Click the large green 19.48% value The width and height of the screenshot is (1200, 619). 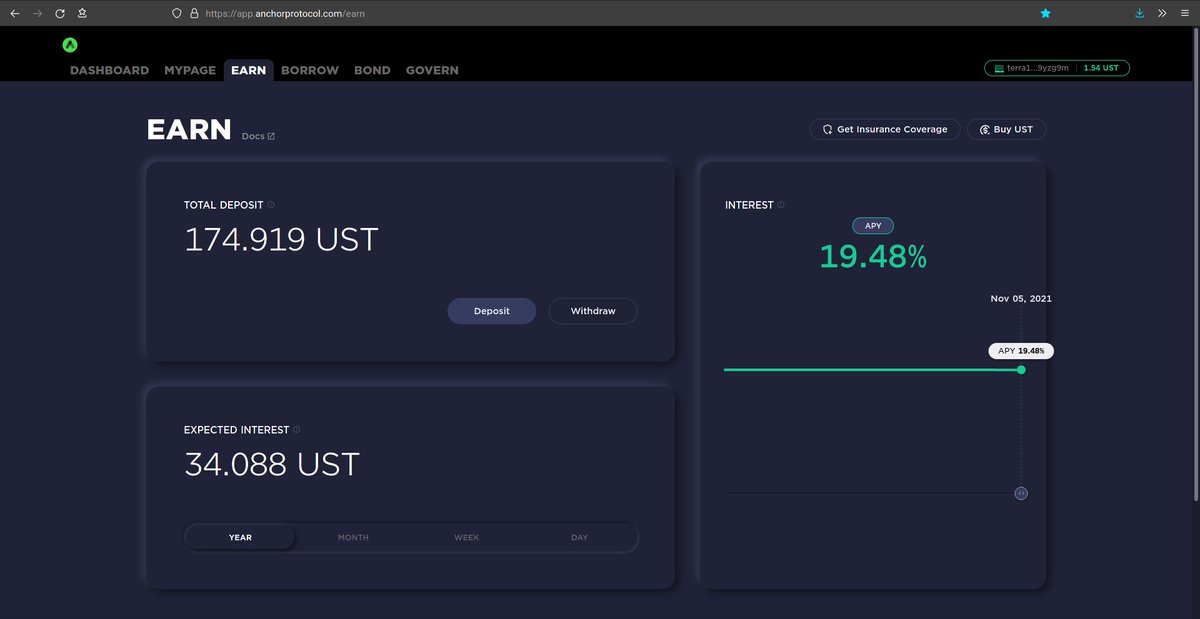coord(873,257)
